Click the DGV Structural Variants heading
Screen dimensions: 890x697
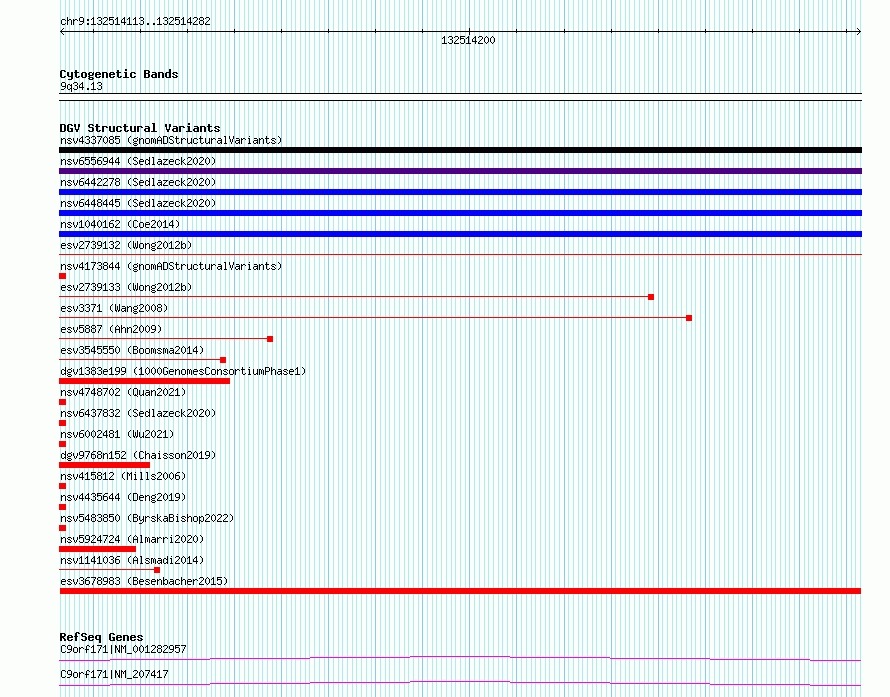pyautogui.click(x=140, y=128)
